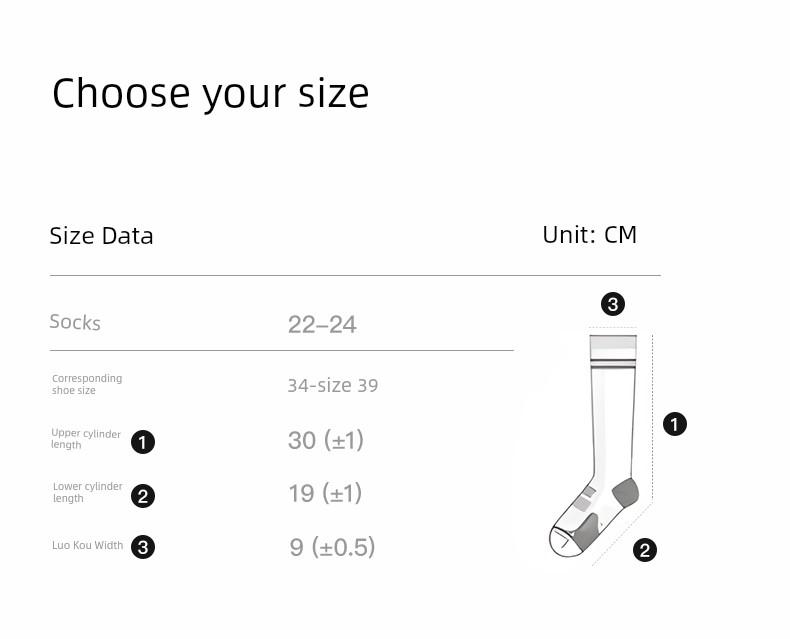Click the 'Unit: CM' text

click(589, 235)
